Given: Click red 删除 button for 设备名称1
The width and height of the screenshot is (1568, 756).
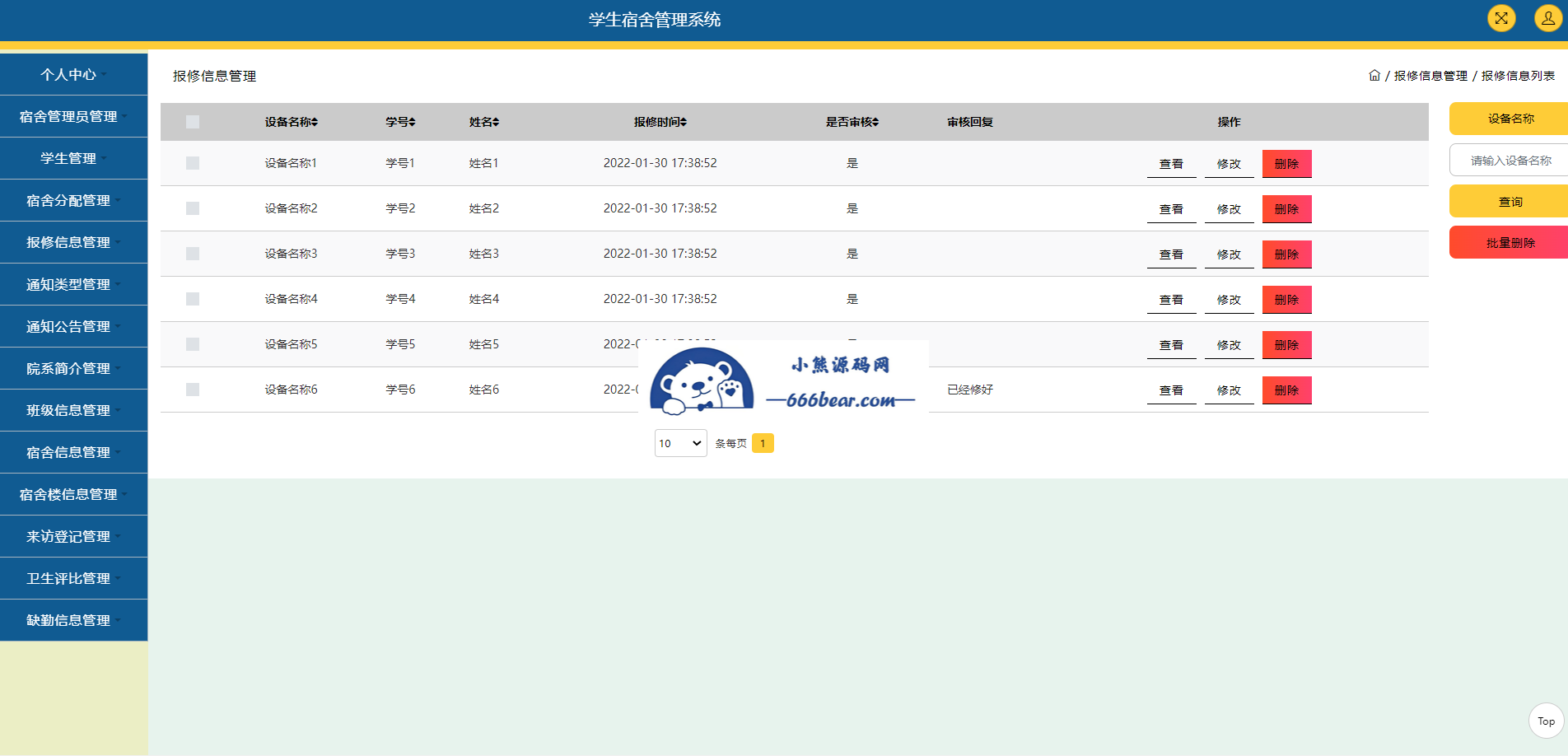Looking at the screenshot, I should pos(1286,164).
